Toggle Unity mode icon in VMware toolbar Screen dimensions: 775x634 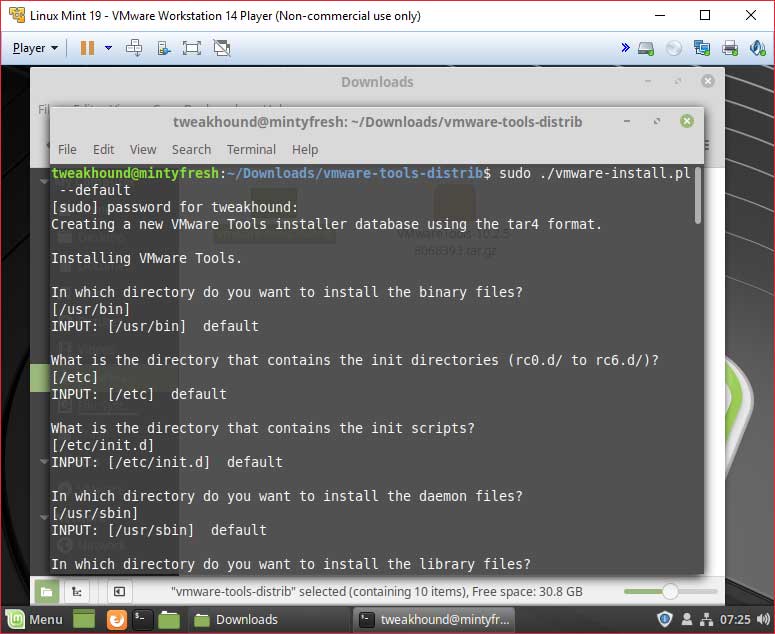pyautogui.click(x=222, y=48)
